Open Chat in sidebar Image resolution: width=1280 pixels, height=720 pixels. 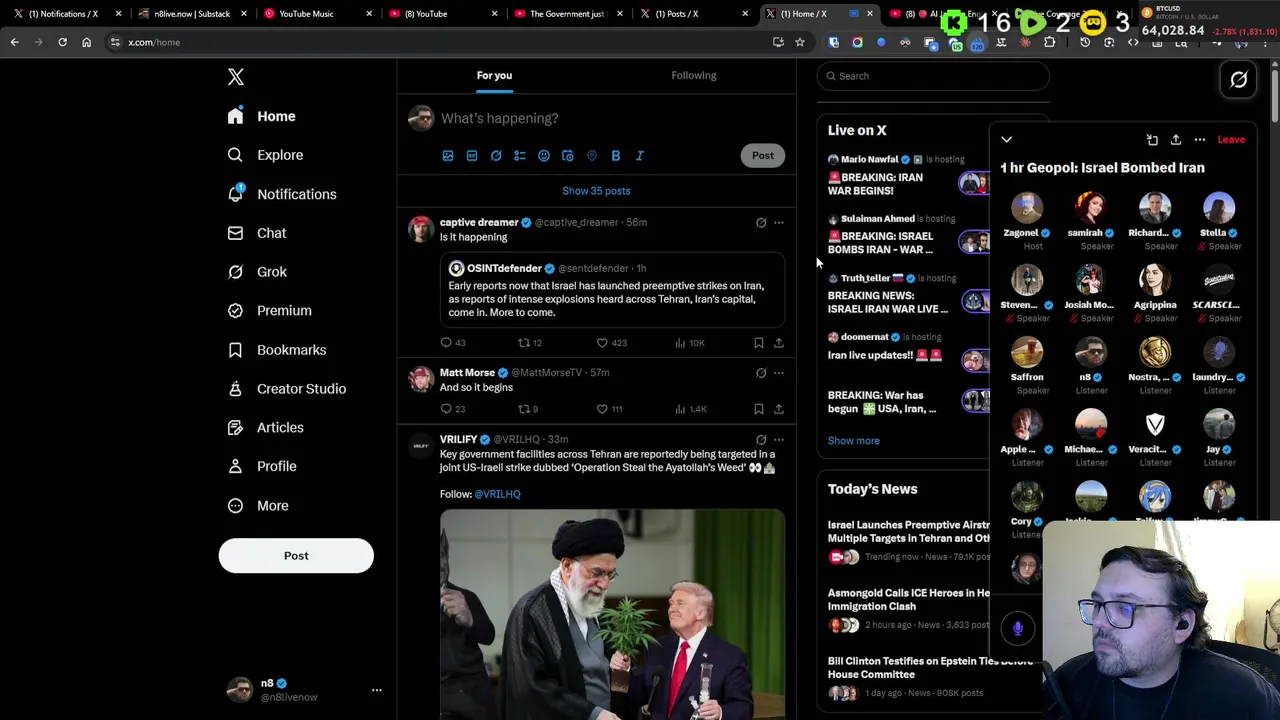[x=257, y=233]
